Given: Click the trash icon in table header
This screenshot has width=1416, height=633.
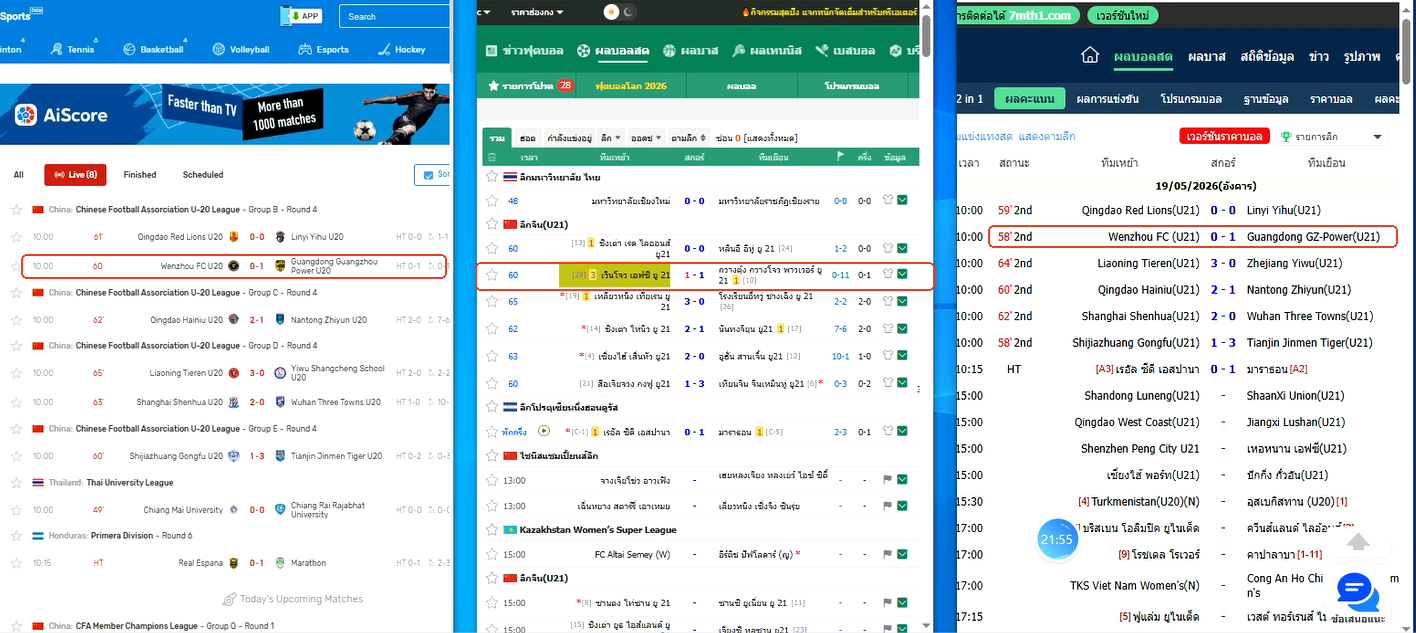Looking at the screenshot, I should (491, 157).
